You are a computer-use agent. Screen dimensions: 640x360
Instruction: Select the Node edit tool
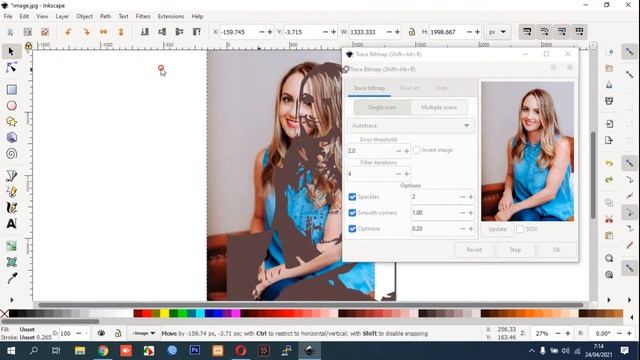[11, 68]
